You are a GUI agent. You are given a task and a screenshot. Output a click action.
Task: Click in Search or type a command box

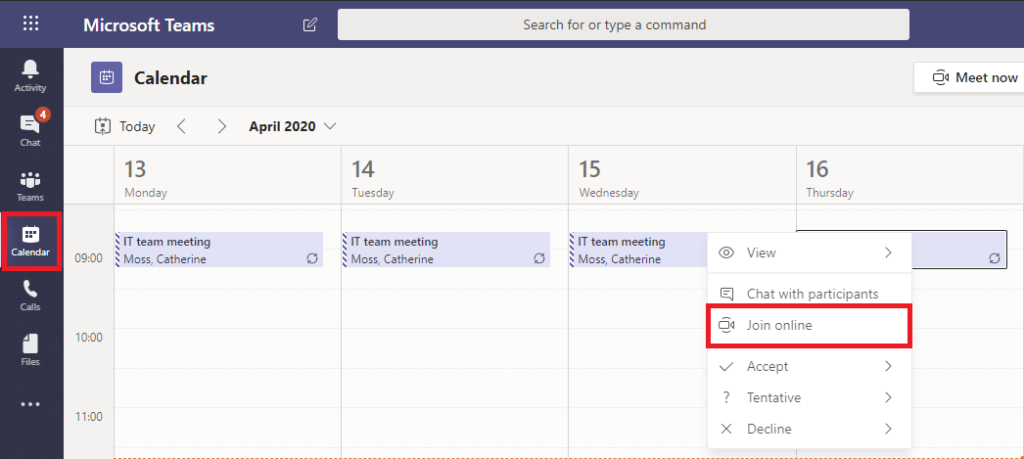(623, 25)
